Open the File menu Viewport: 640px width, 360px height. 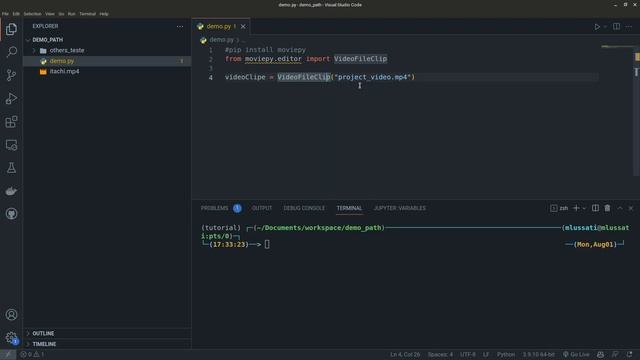[x=5, y=14]
